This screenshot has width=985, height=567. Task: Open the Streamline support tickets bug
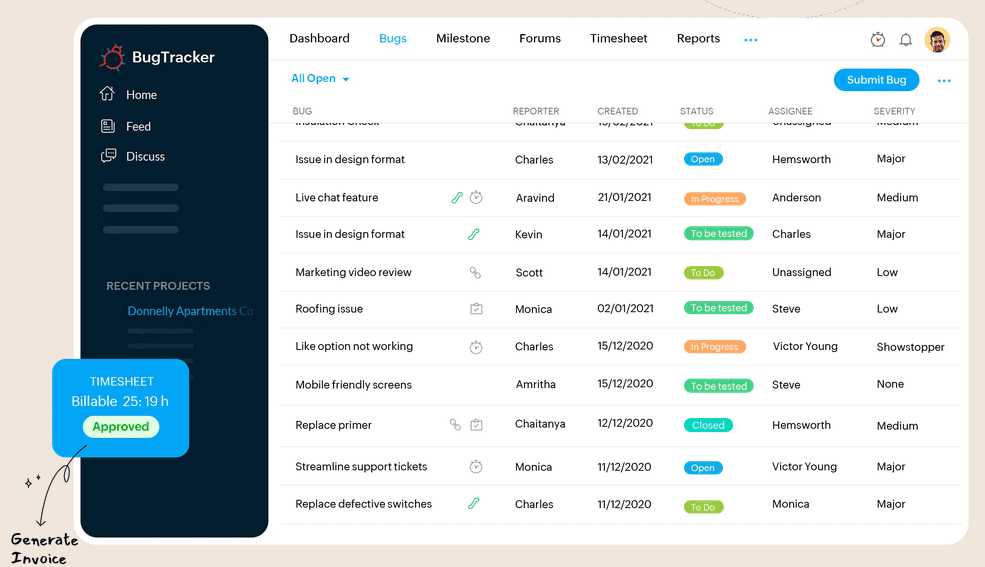(361, 466)
